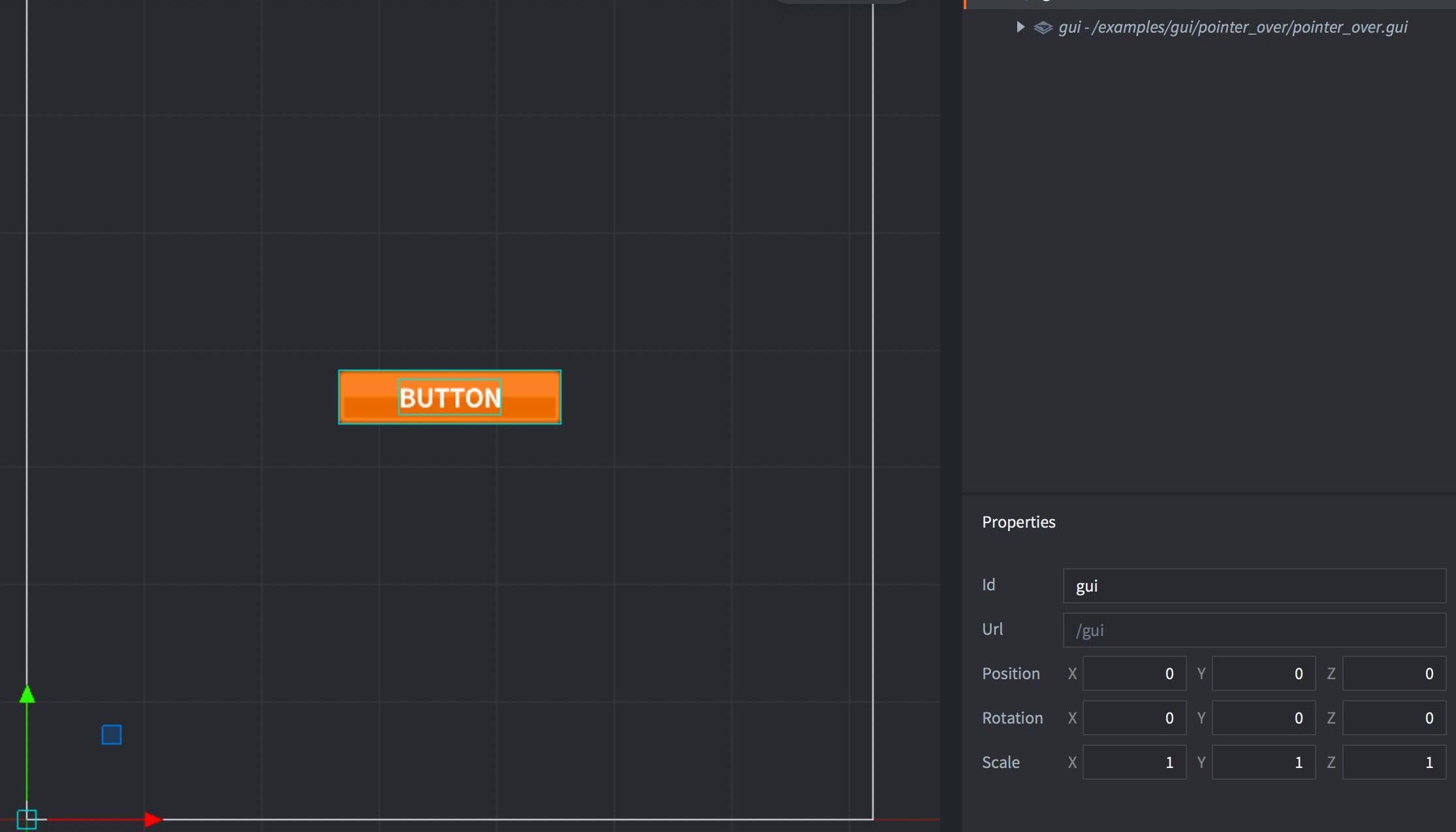1456x832 pixels.
Task: Click the Position label
Action: pyautogui.click(x=1011, y=673)
